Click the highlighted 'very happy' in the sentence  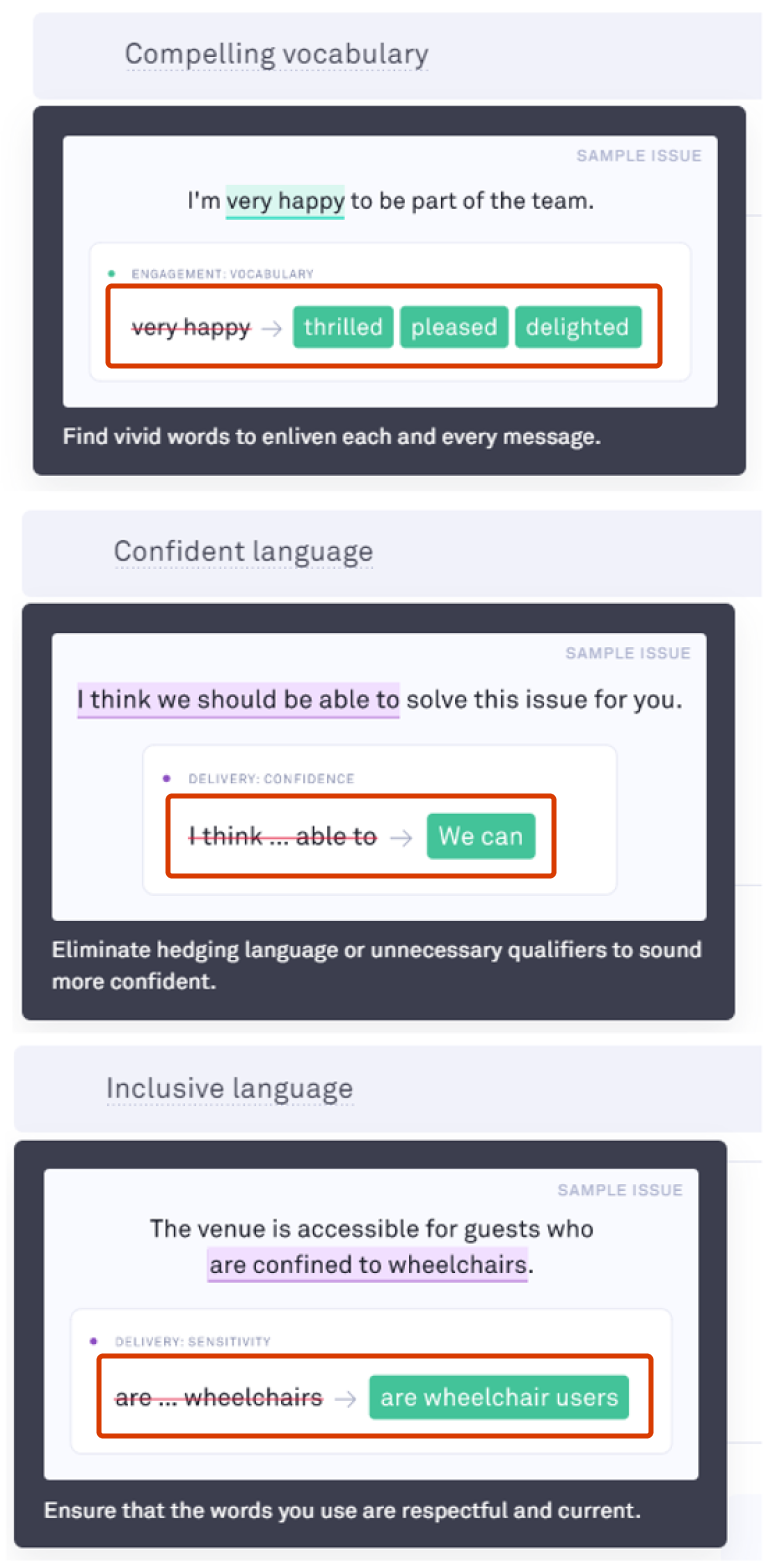285,201
